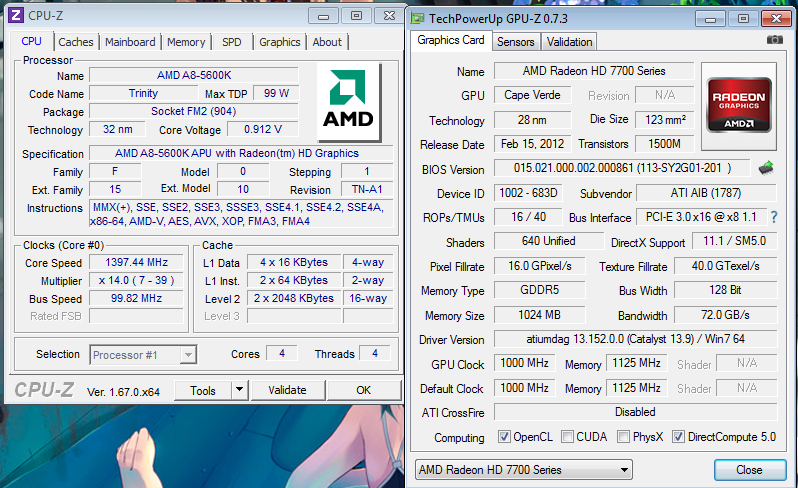This screenshot has width=798, height=488.
Task: Click the BIOS Version field
Action: pyautogui.click(x=622, y=168)
